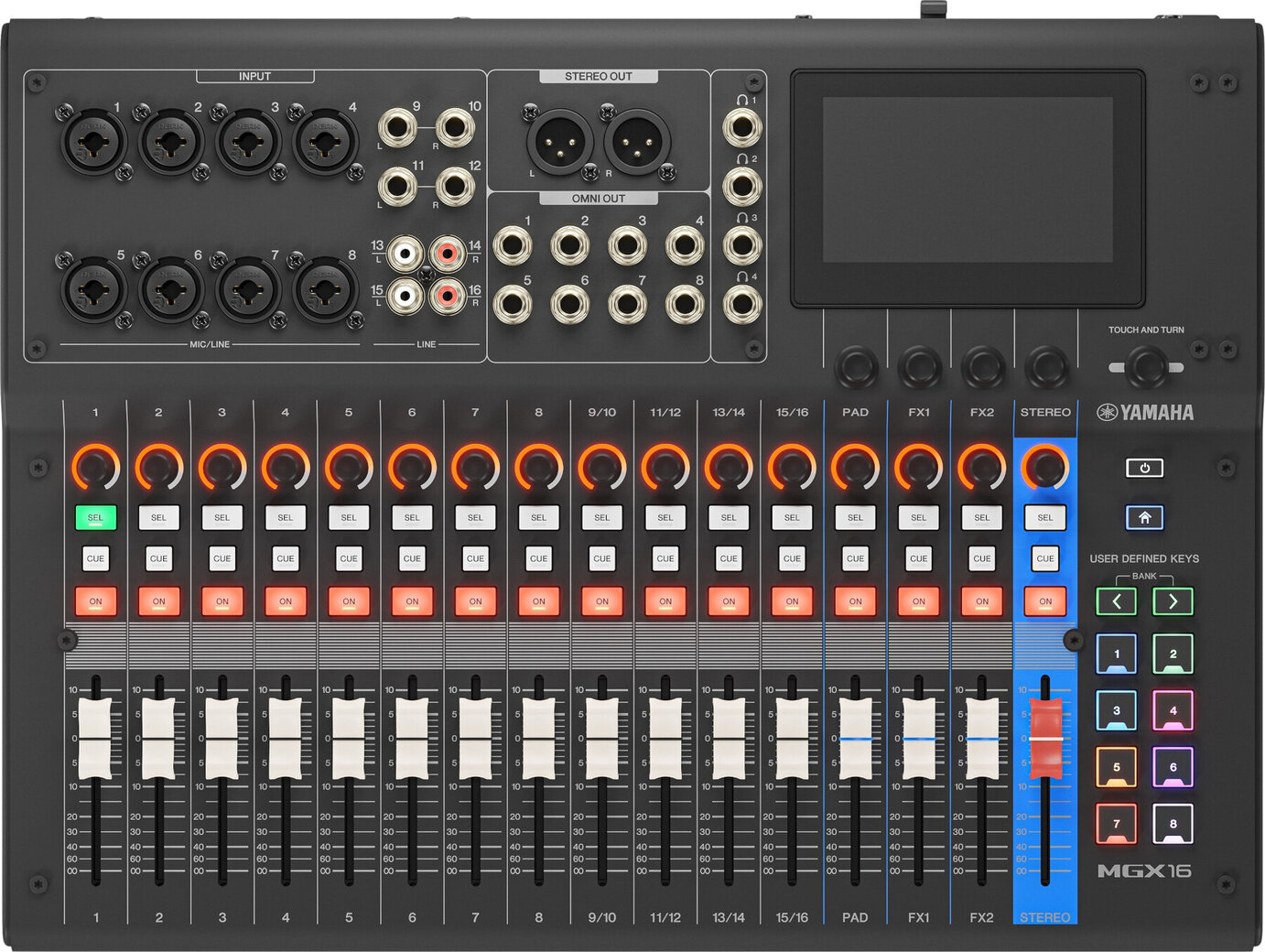Trigger user defined key 1
Viewport: 1265px width, 952px height.
coord(1116,654)
